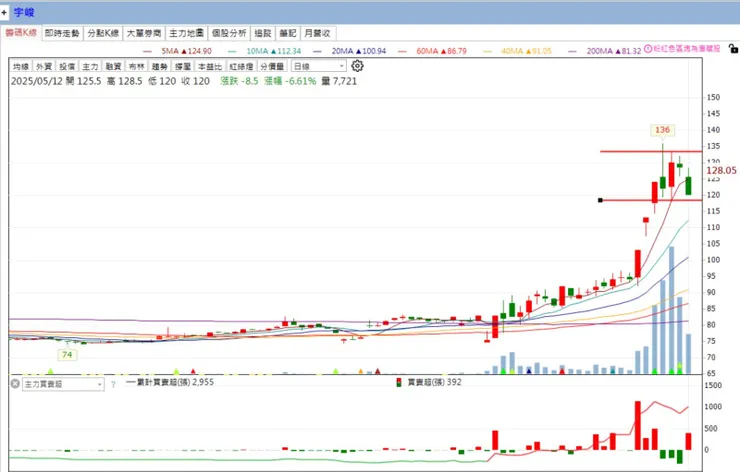The width and height of the screenshot is (740, 472).
Task: Toggle the 主力 overlay button
Action: click(x=90, y=67)
